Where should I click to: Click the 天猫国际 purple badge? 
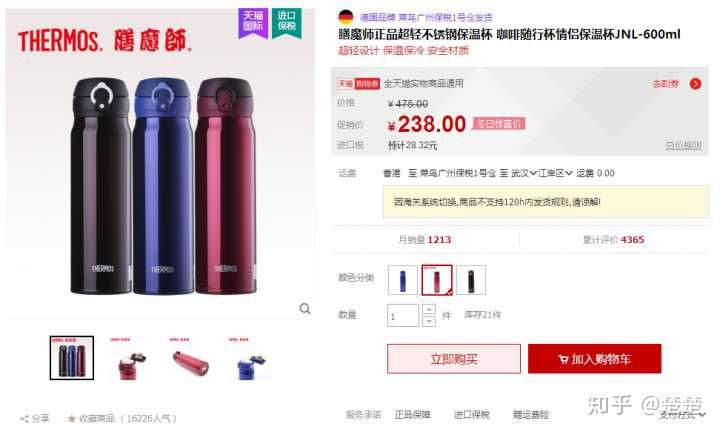coord(253,22)
